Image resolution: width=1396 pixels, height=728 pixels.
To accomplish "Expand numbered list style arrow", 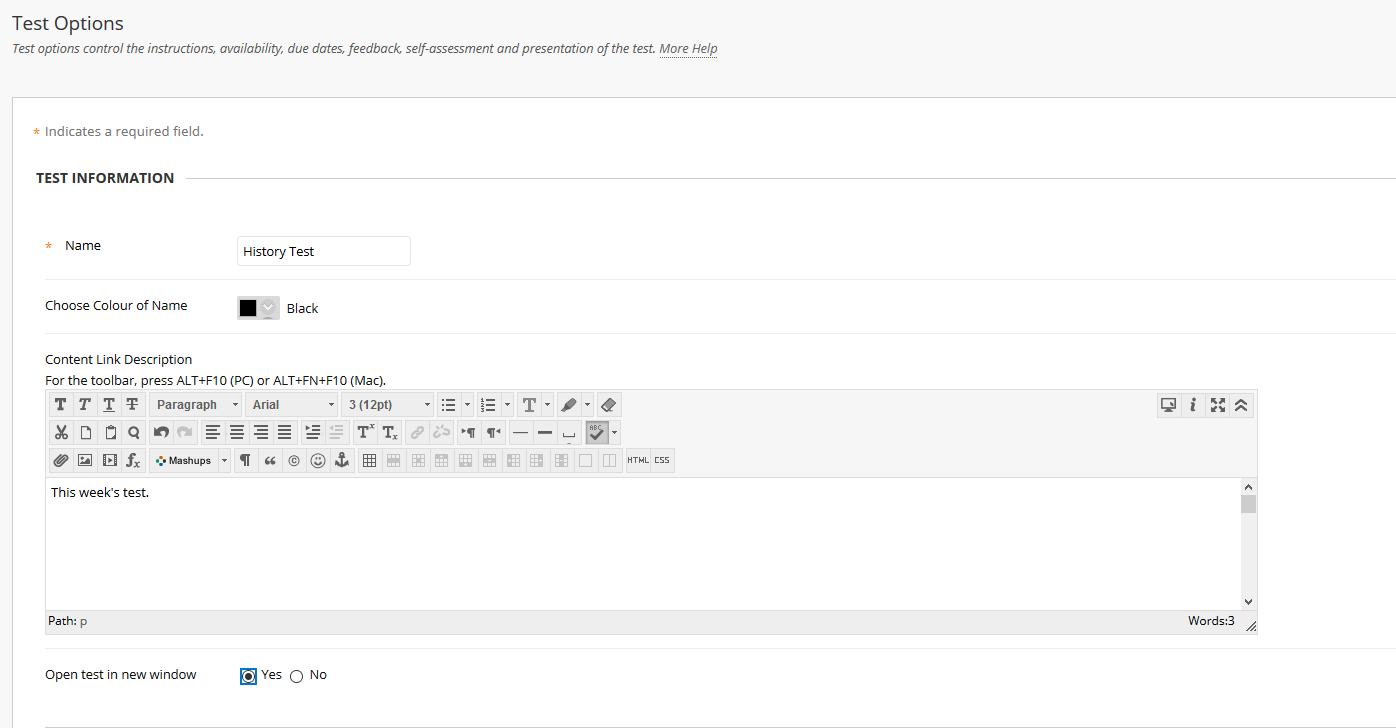I will point(507,405).
